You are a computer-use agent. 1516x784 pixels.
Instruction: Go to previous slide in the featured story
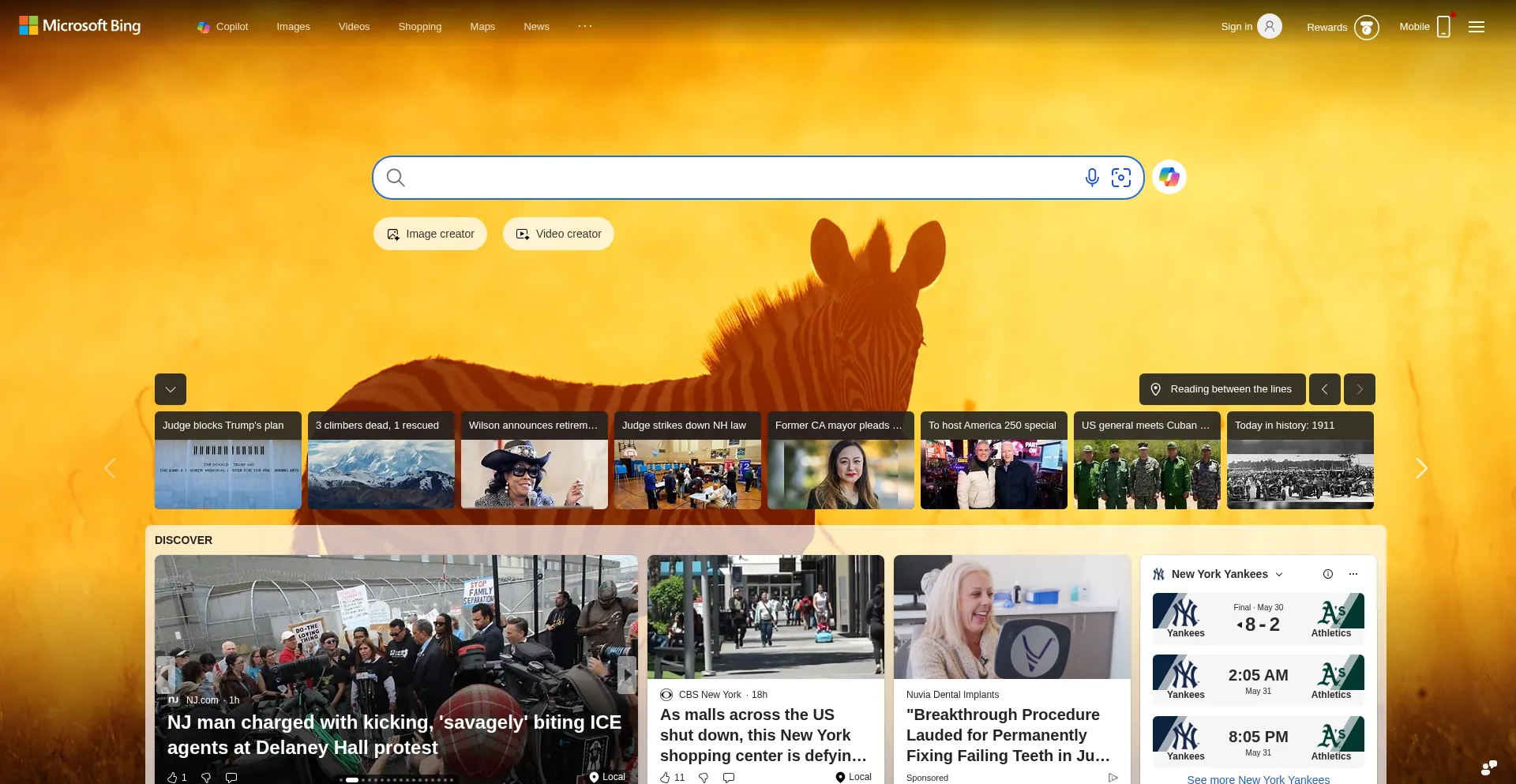click(x=165, y=675)
